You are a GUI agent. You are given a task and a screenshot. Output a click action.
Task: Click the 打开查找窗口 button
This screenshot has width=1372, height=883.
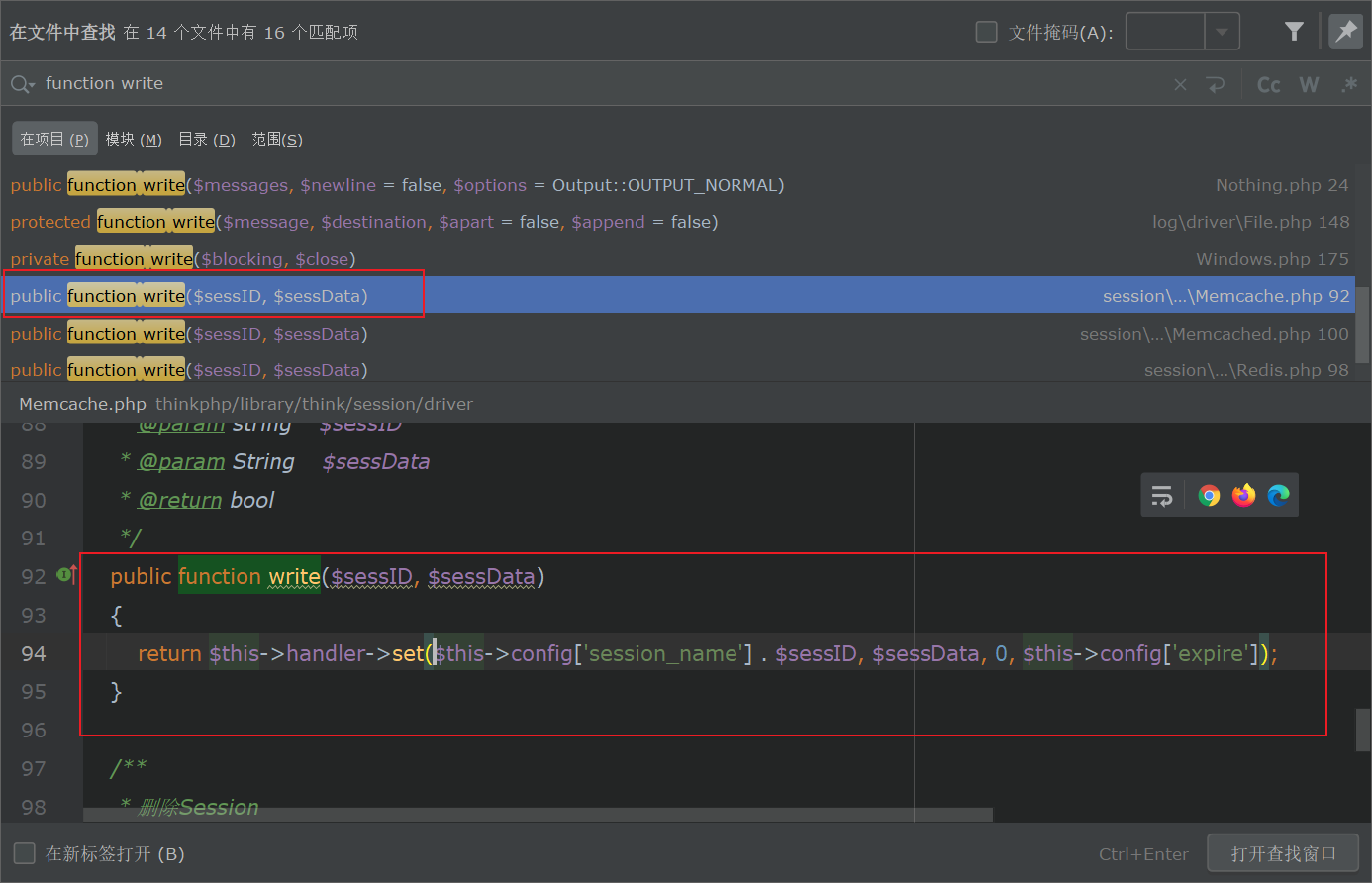[x=1283, y=853]
